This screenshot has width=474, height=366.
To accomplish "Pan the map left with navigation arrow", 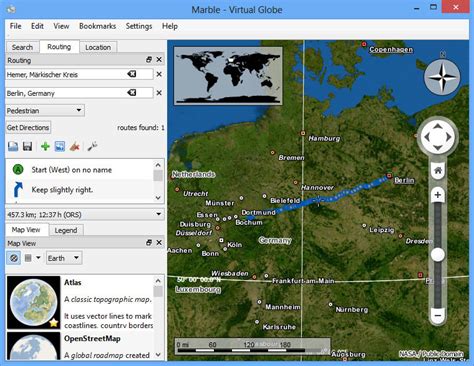I will pyautogui.click(x=427, y=137).
